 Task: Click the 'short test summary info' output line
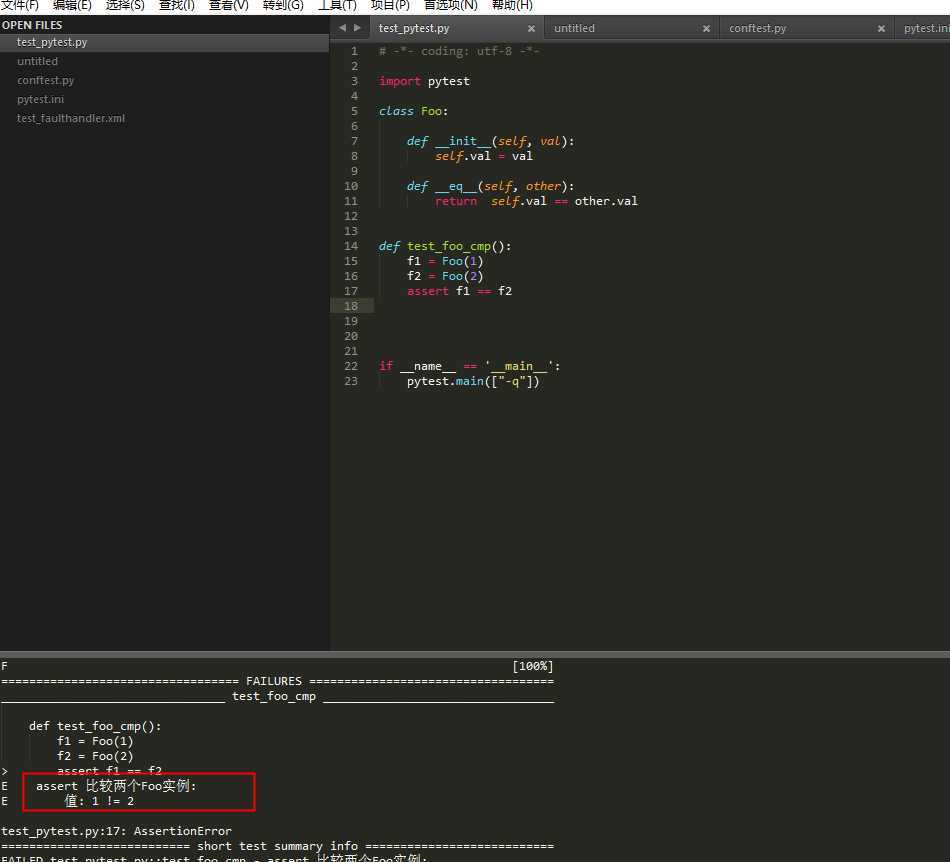(x=277, y=846)
